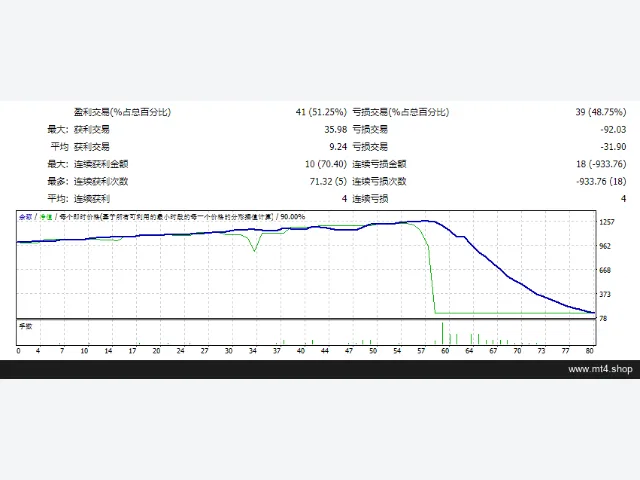This screenshot has width=640, height=480.
Task: Click the x-axis label '60'
Action: 445,351
